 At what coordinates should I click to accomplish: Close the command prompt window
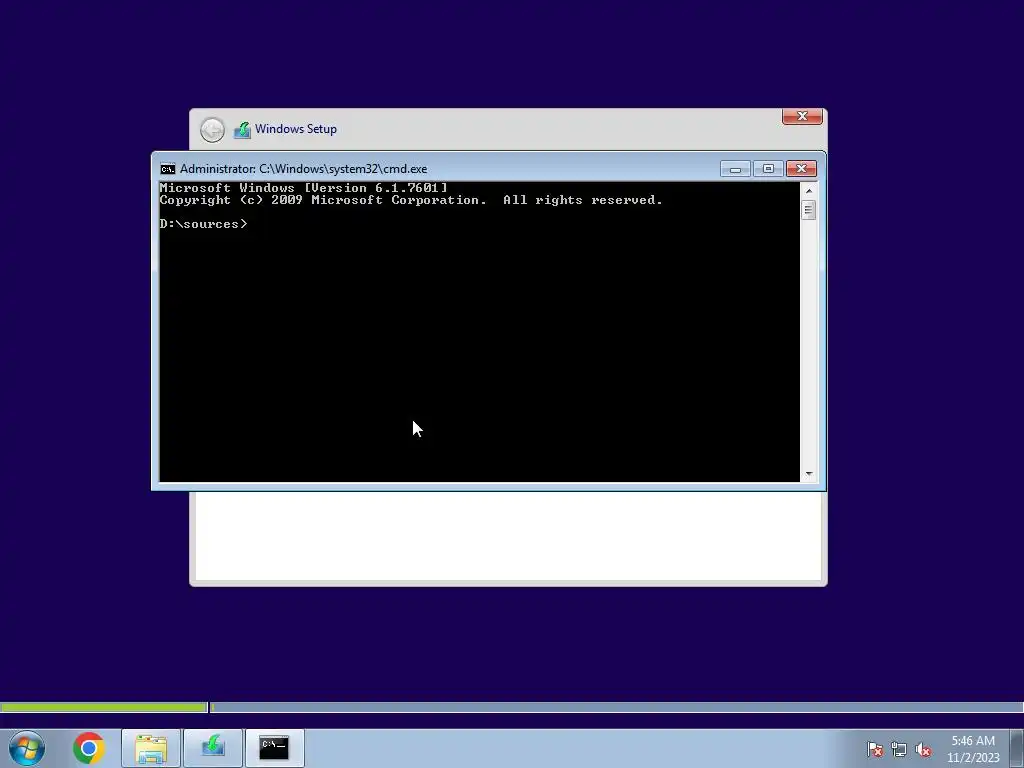point(801,169)
